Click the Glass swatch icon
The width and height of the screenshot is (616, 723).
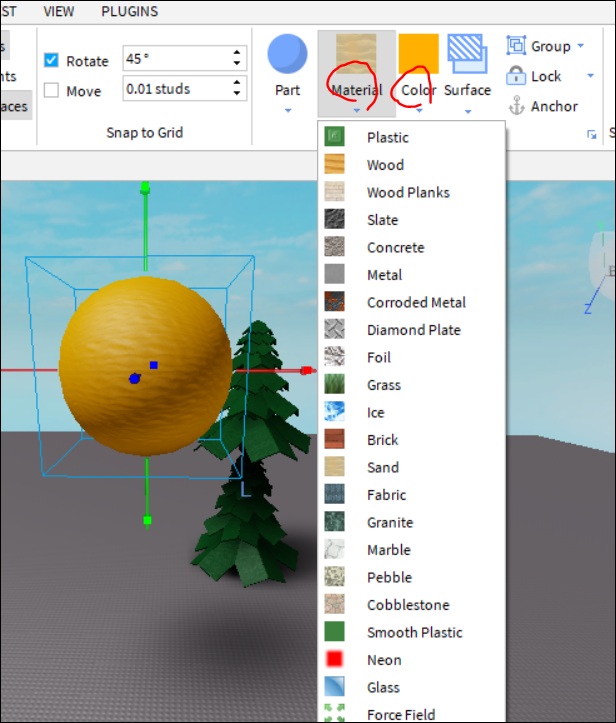click(334, 687)
